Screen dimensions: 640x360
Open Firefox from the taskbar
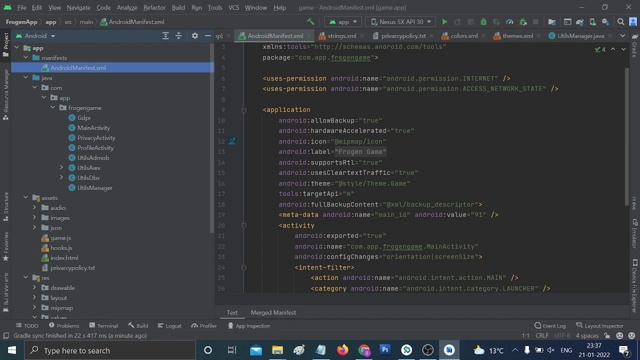(x=342, y=350)
